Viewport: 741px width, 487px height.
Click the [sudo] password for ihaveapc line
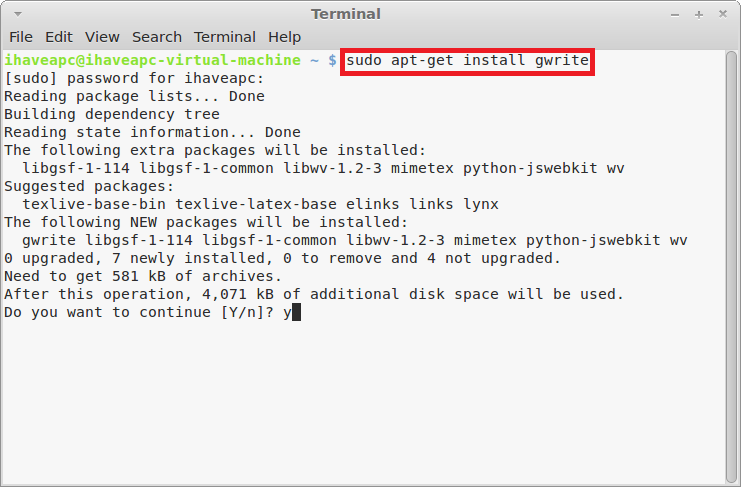[x=134, y=78]
